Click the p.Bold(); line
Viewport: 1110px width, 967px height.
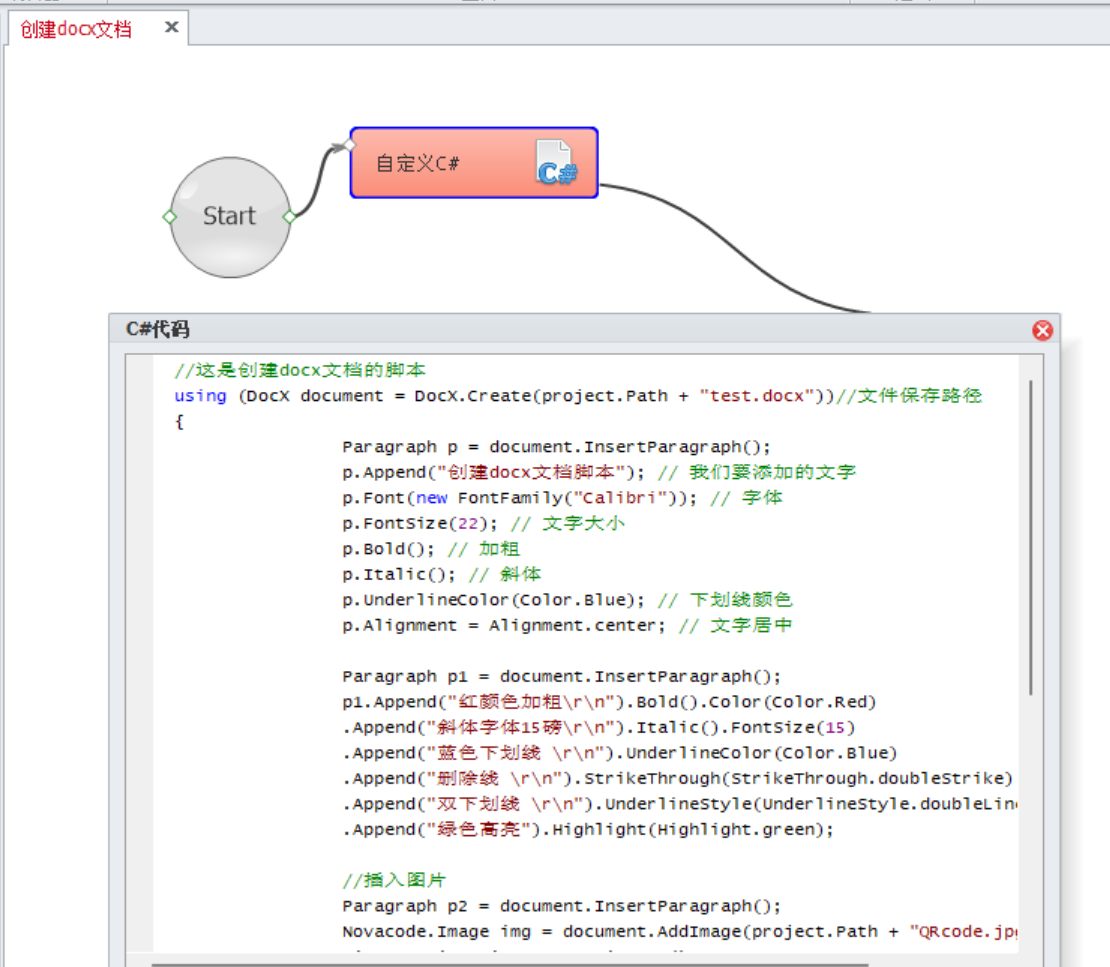[431, 549]
